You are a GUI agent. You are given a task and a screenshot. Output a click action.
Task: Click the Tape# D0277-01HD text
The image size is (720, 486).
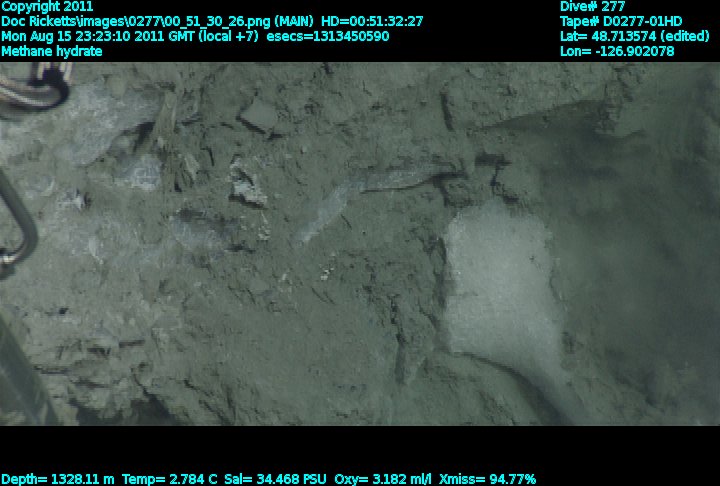[621, 21]
